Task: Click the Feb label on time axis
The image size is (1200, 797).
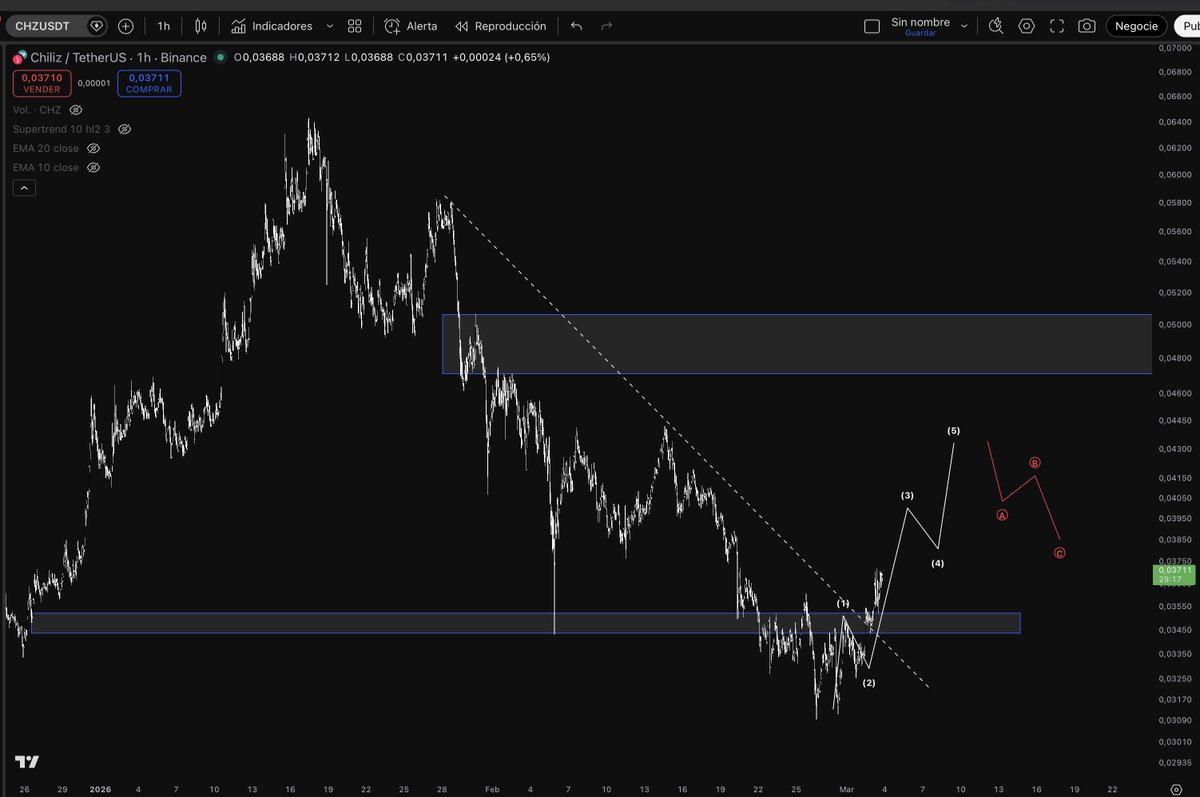Action: pos(491,789)
